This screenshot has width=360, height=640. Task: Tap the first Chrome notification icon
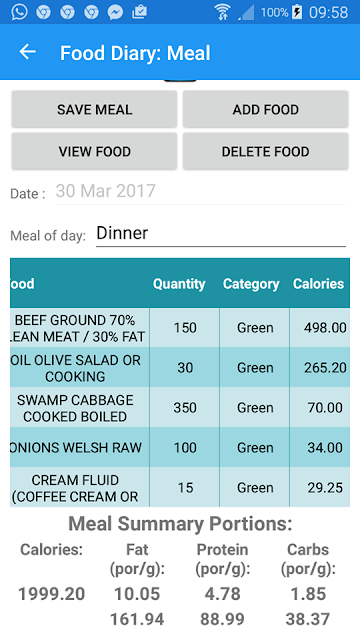click(x=43, y=12)
